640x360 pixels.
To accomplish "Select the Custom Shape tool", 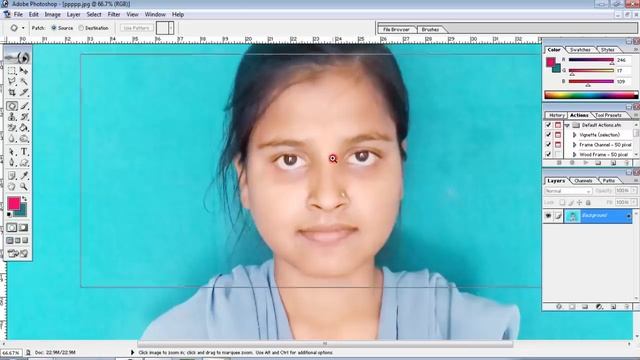I will tap(24, 163).
